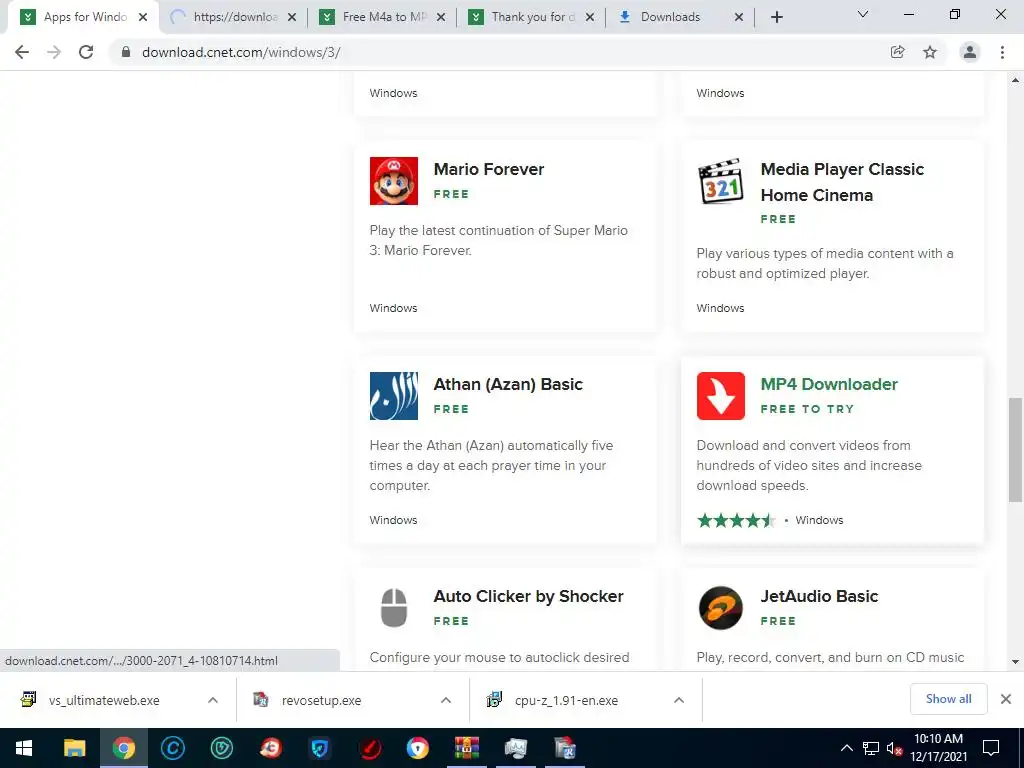Screen dimensions: 1024x768
Task: Click the scrollbar down arrow
Action: (1015, 662)
